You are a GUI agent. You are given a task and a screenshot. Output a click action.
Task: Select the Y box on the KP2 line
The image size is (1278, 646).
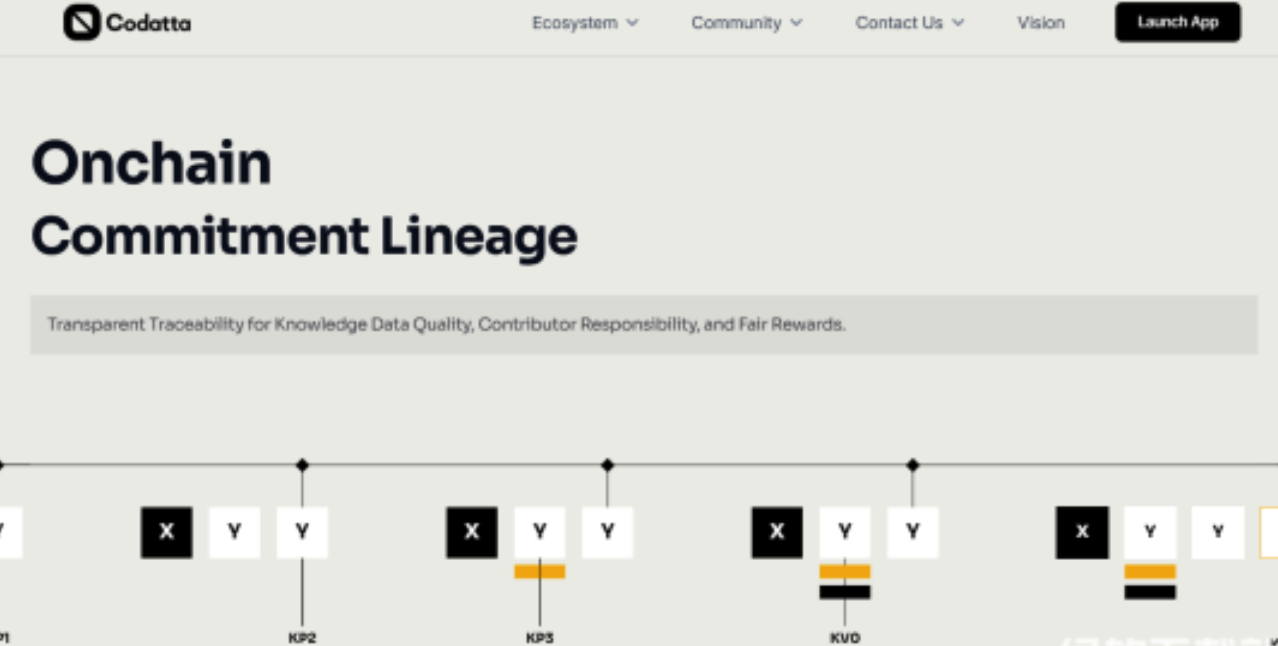(x=302, y=532)
